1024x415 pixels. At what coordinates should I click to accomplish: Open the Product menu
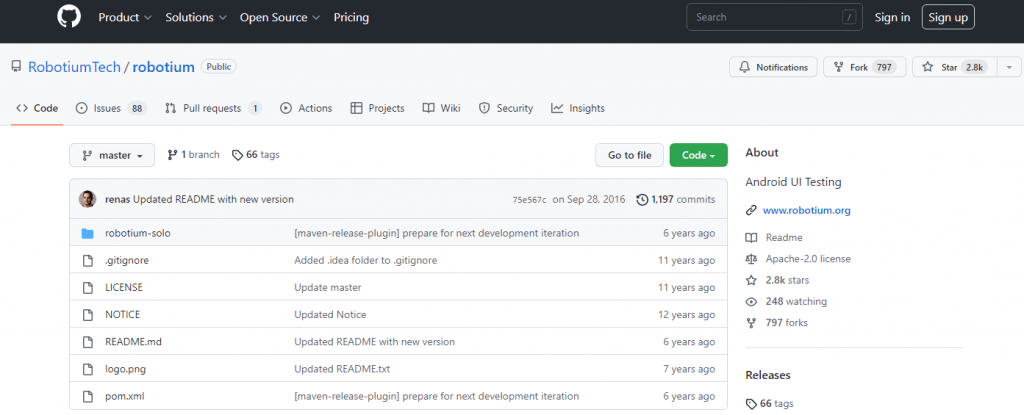[x=125, y=18]
